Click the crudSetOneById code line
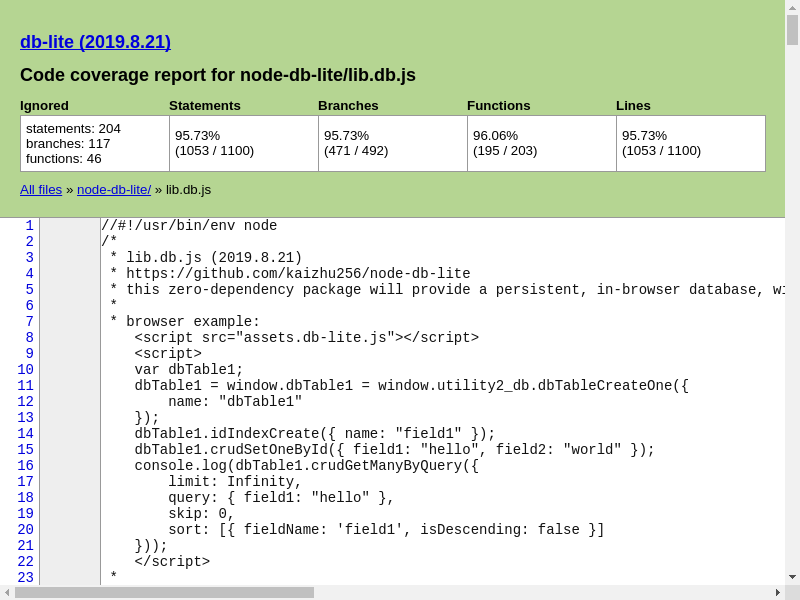Screen dimensions: 800x600 394,449
